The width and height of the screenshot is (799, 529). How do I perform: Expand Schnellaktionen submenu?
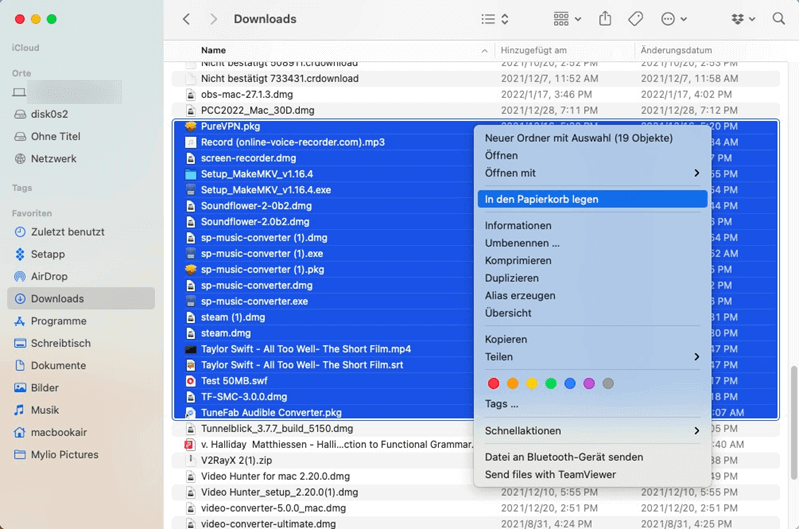[x=592, y=431]
